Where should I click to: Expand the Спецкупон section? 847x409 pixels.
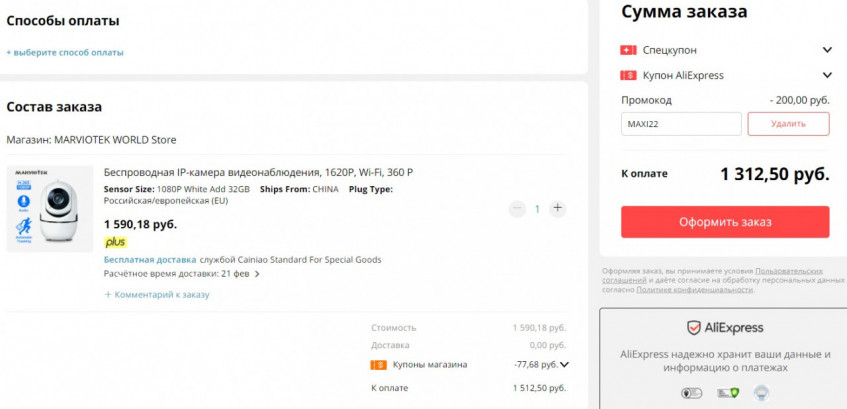coord(827,50)
